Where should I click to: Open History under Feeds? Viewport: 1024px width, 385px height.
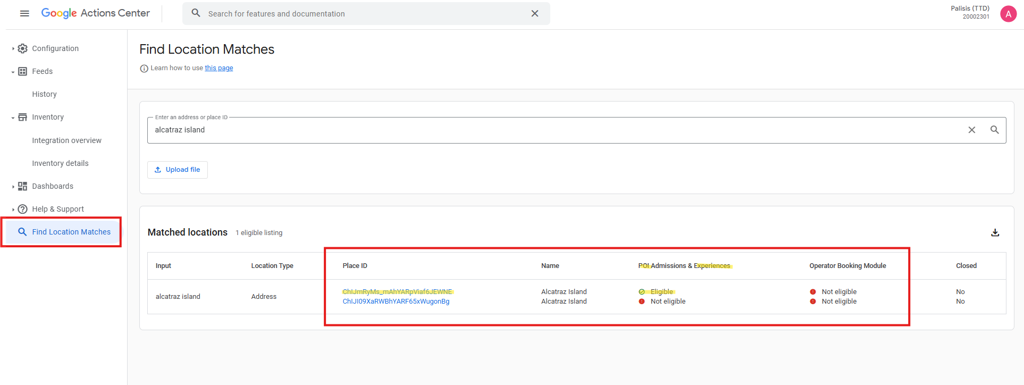click(44, 94)
